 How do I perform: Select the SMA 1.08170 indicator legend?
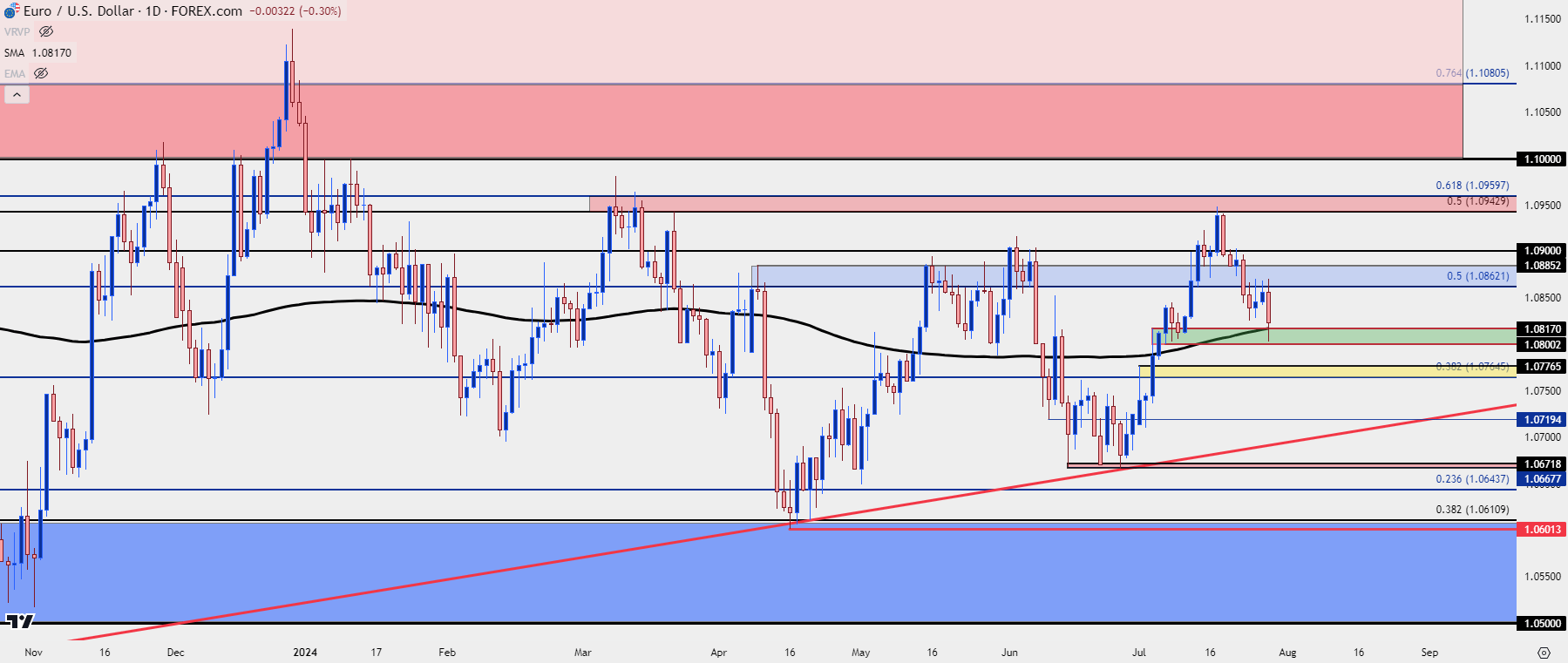[x=37, y=52]
